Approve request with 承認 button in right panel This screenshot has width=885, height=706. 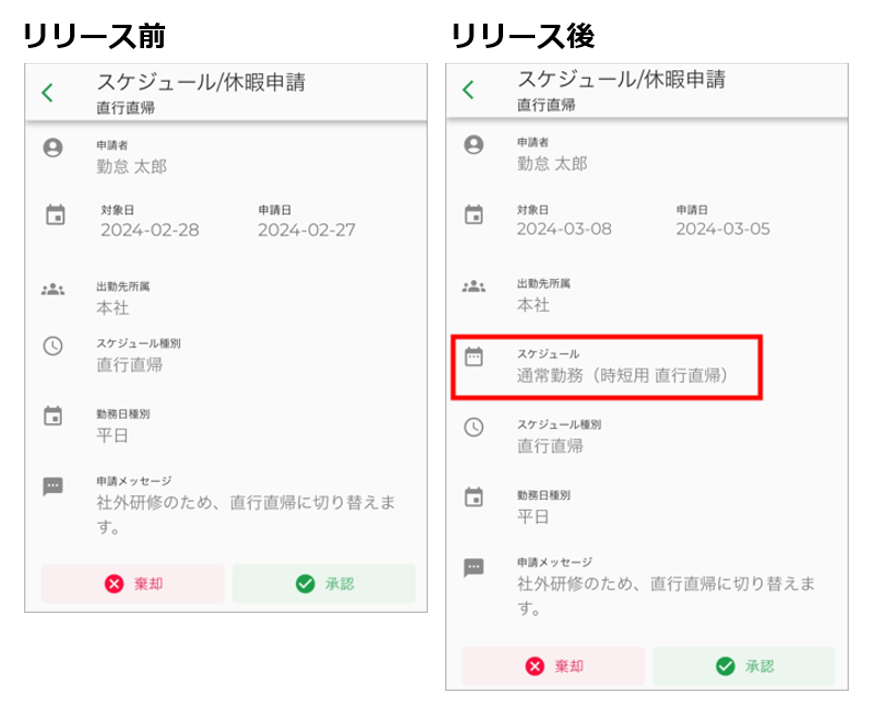tap(744, 666)
